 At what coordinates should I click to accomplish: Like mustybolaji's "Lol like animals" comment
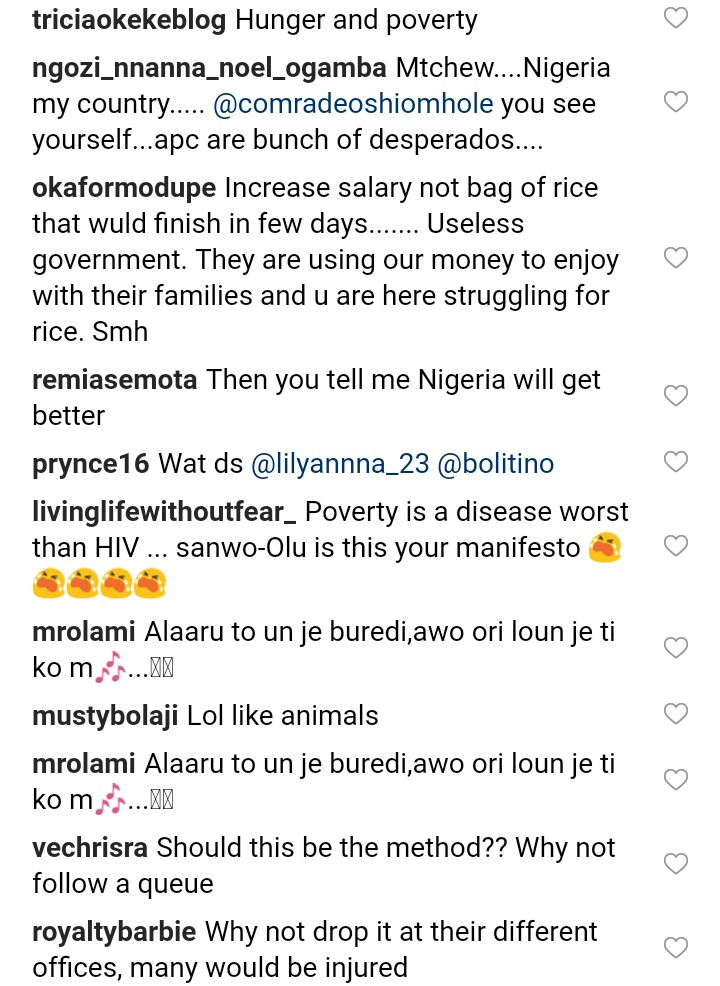pyautogui.click(x=676, y=713)
